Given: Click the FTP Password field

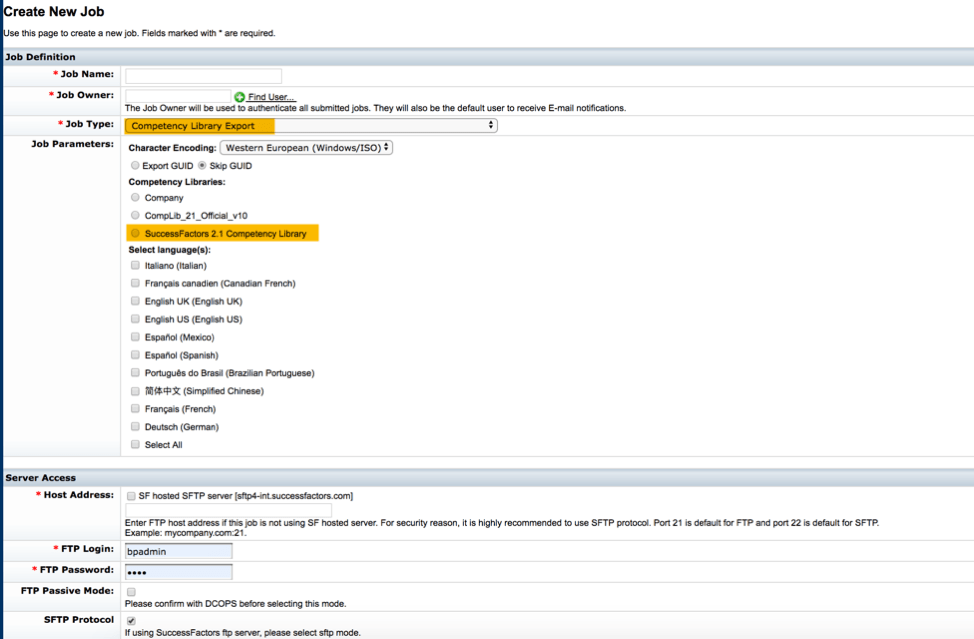Looking at the screenshot, I should point(178,572).
